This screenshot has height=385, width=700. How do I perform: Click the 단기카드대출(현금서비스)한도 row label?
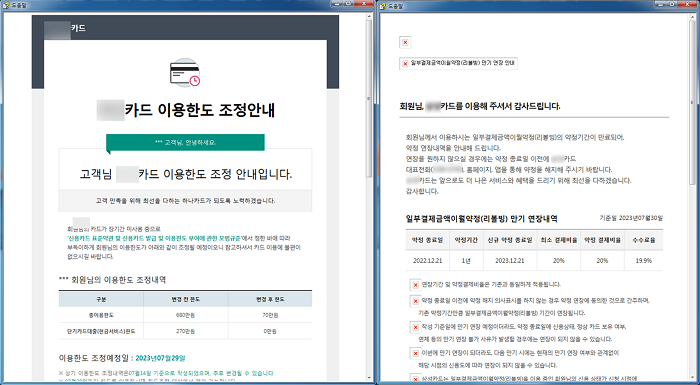(101, 331)
